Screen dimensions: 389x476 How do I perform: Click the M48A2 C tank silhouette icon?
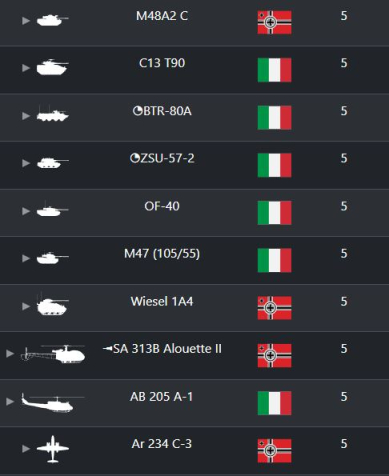52,20
